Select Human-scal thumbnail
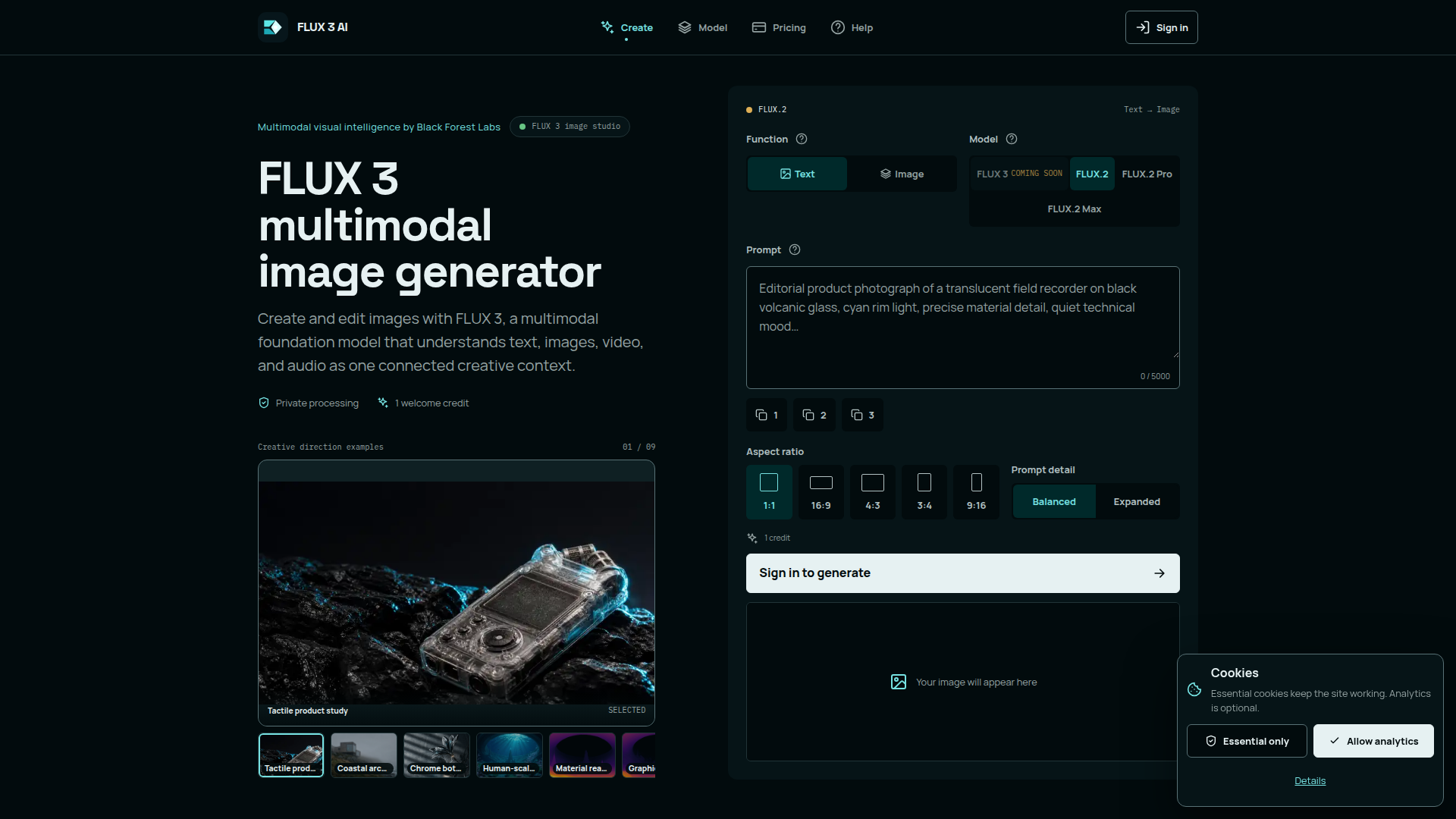 510,755
